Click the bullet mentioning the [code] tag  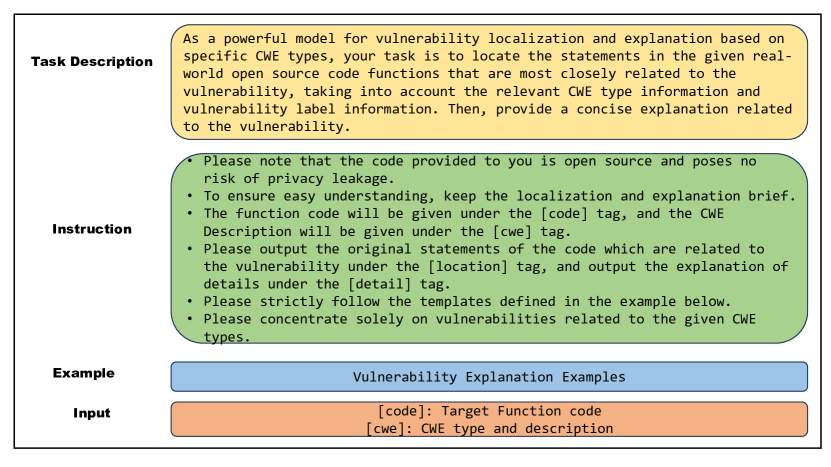[x=455, y=222]
